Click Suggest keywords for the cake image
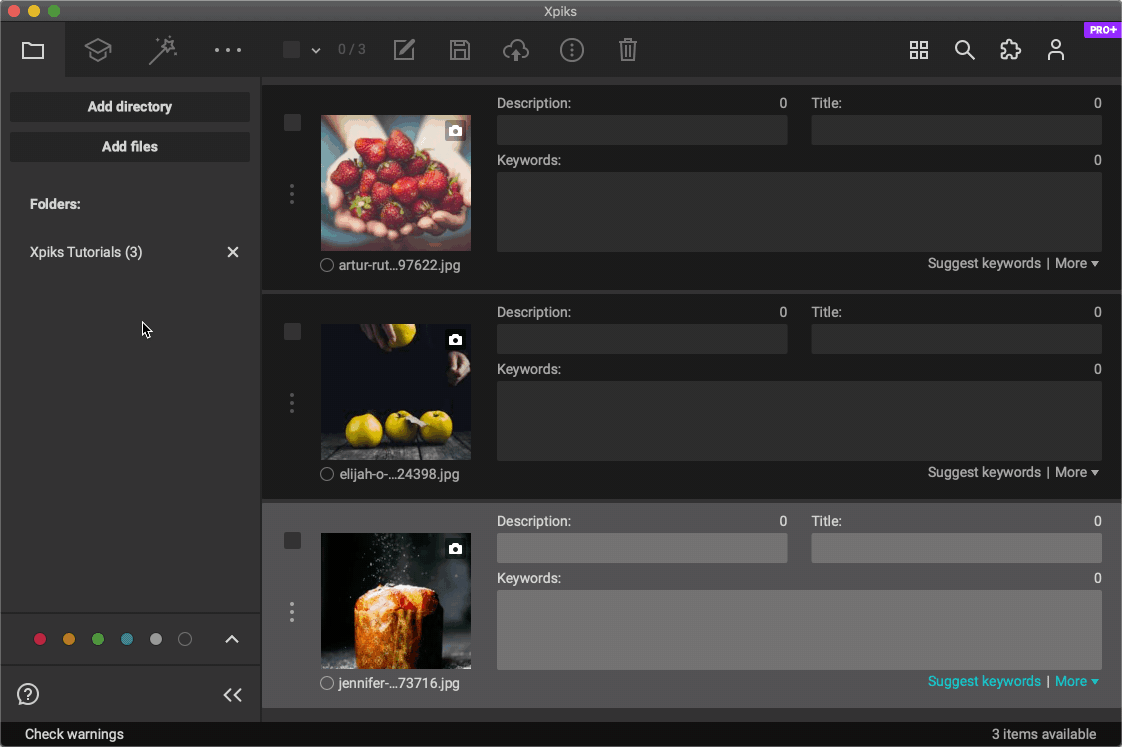This screenshot has height=747, width=1122. (984, 681)
